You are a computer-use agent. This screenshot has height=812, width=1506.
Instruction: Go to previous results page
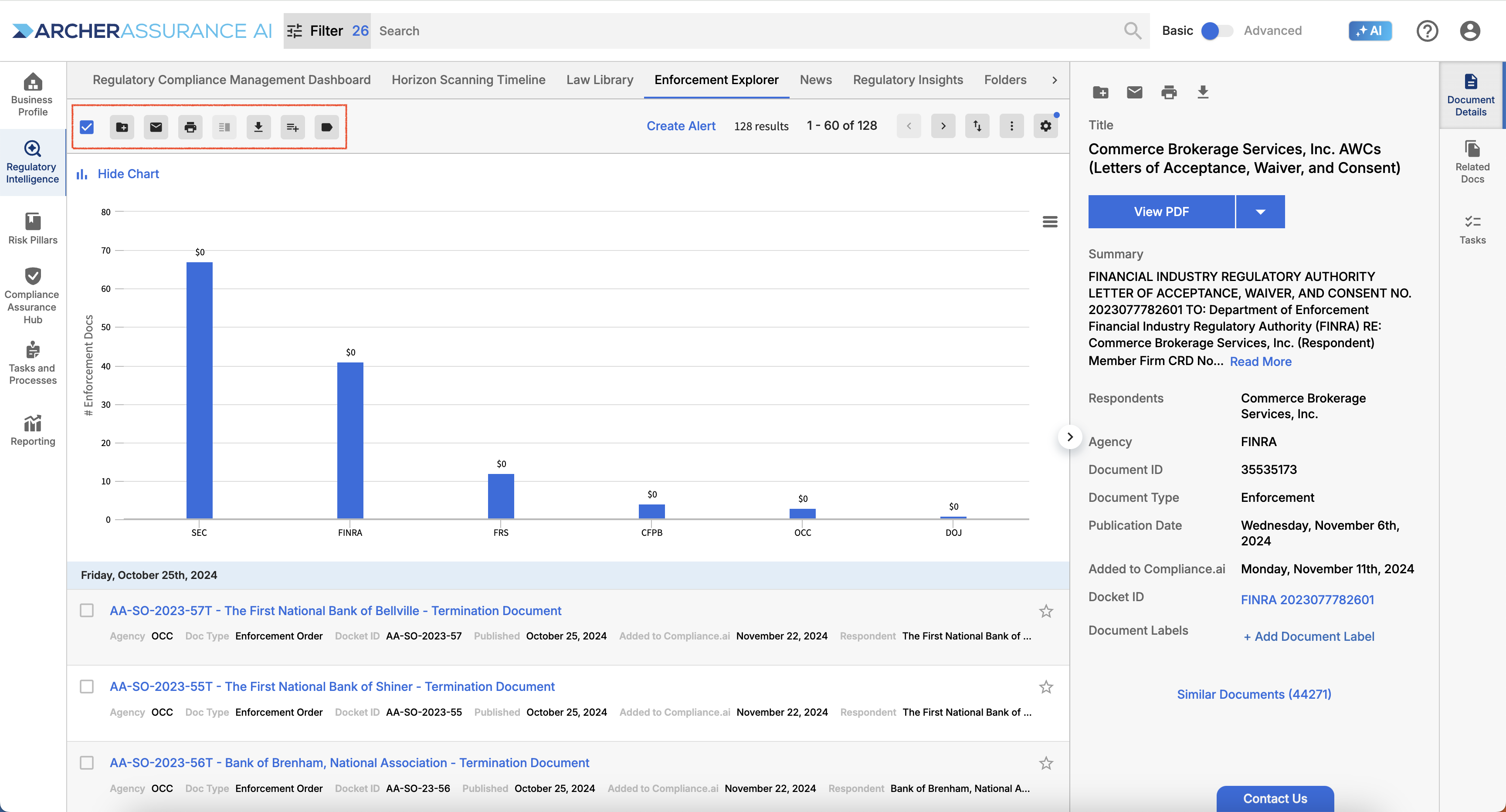[909, 126]
